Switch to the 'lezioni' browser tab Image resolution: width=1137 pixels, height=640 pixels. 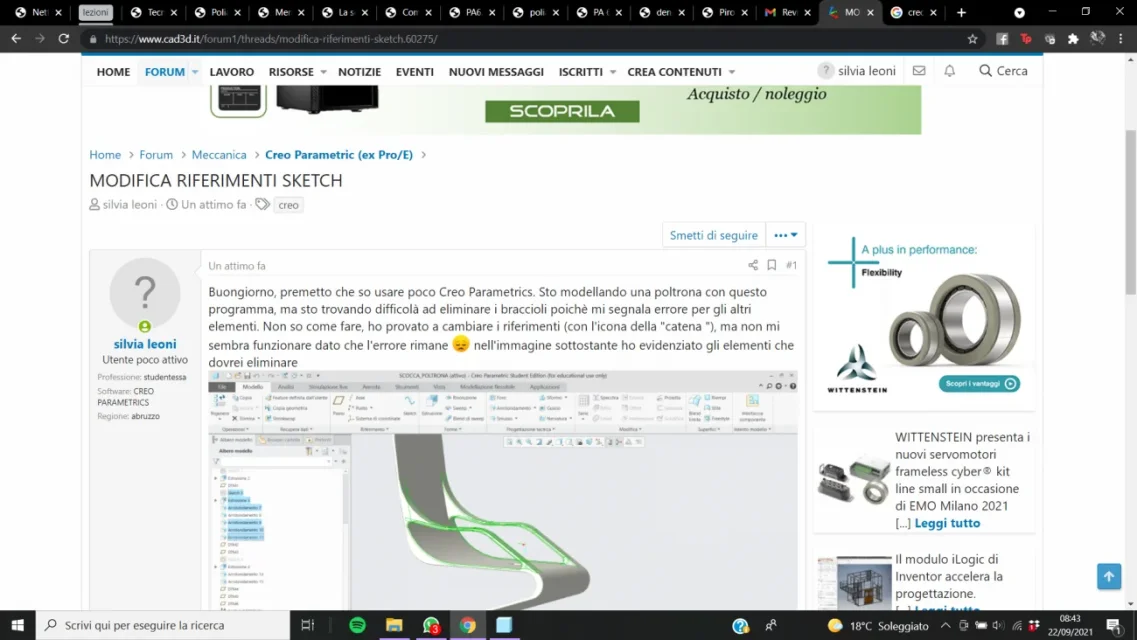click(x=95, y=12)
